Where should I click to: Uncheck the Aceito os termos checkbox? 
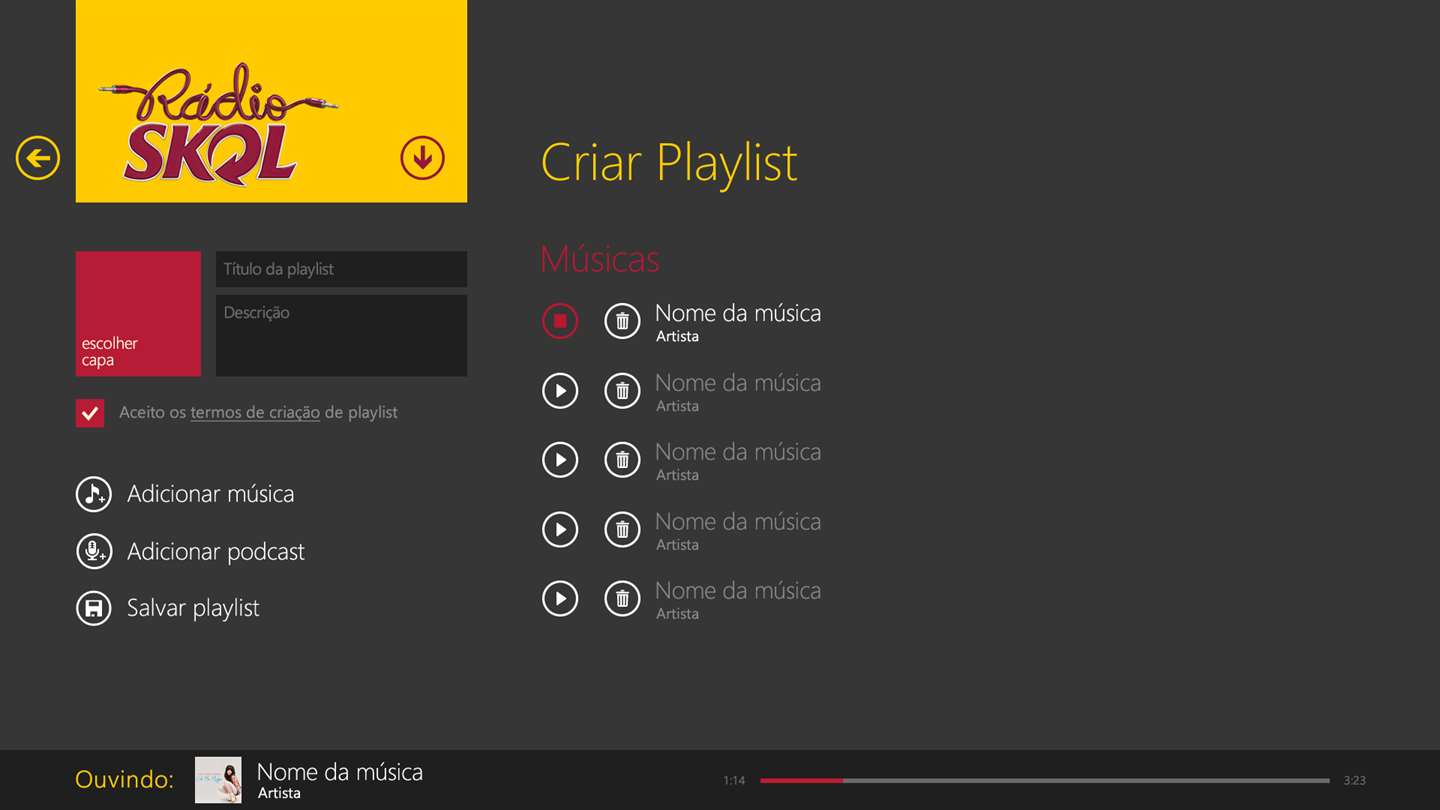pos(90,413)
